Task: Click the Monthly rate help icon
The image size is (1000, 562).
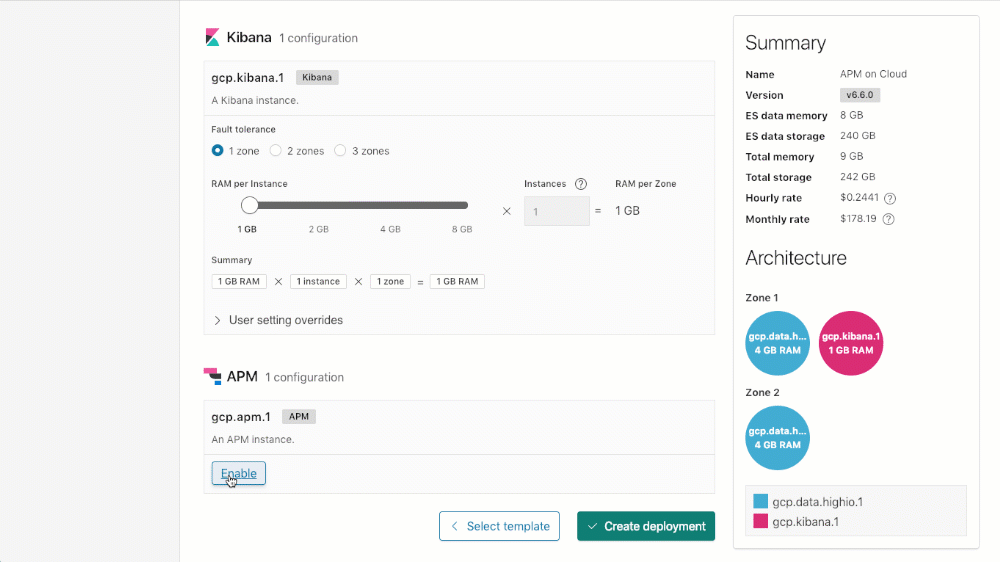Action: pyautogui.click(x=888, y=220)
